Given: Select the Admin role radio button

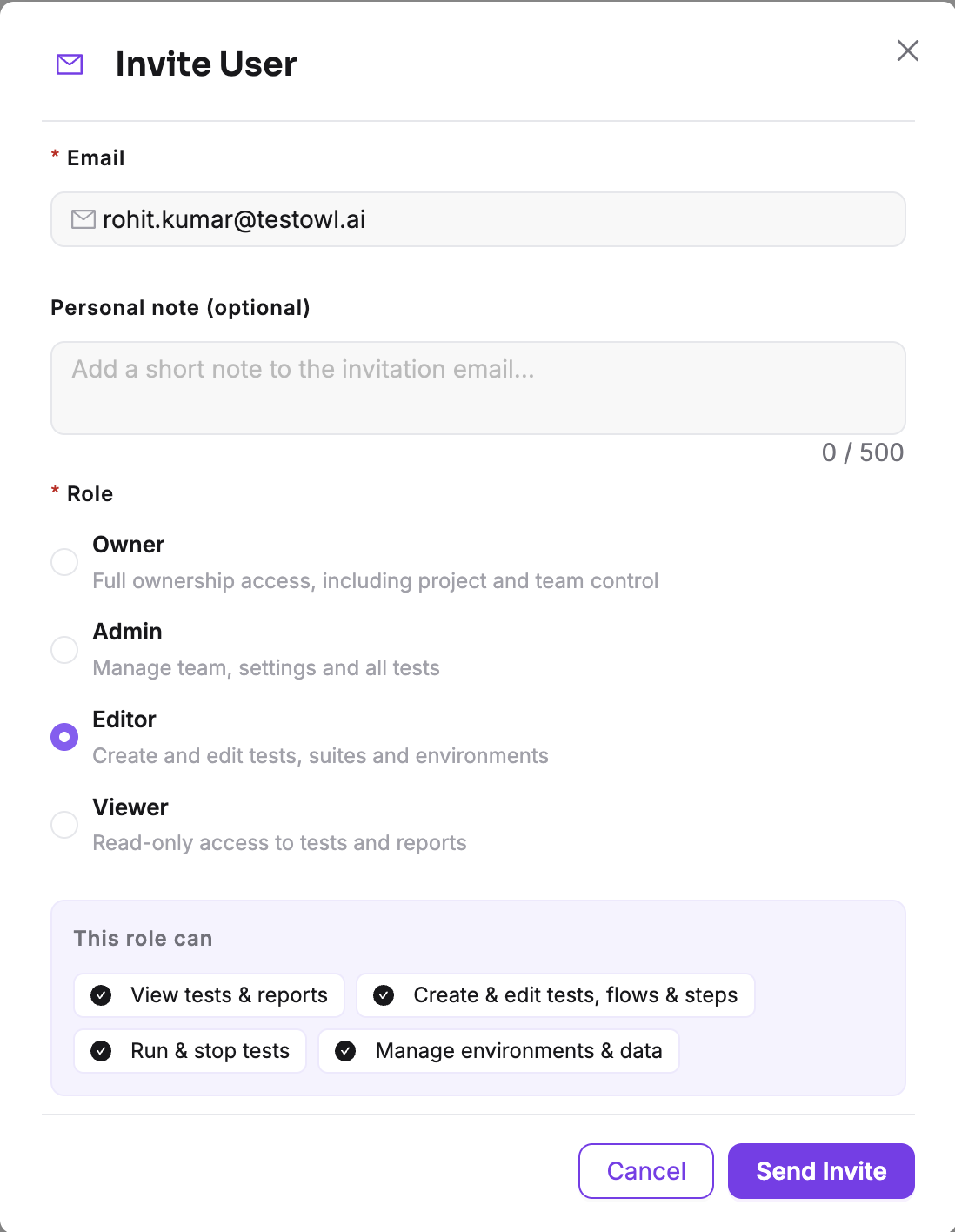Looking at the screenshot, I should click(64, 649).
